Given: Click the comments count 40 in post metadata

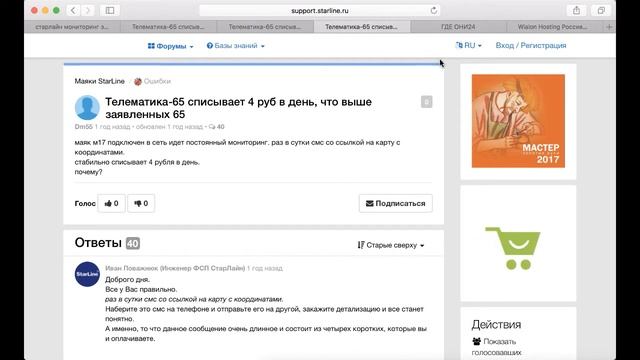Looking at the screenshot, I should click(216, 127).
